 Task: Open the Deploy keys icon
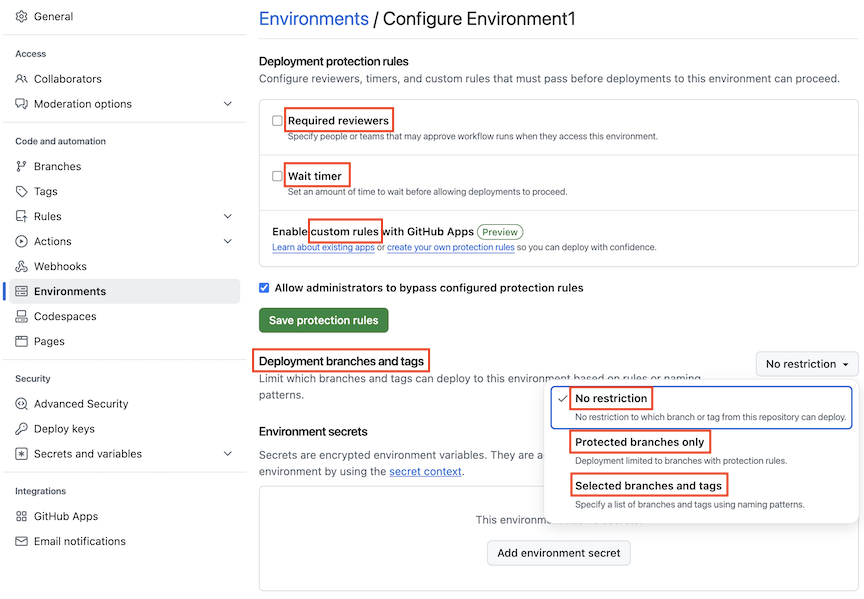(x=22, y=428)
